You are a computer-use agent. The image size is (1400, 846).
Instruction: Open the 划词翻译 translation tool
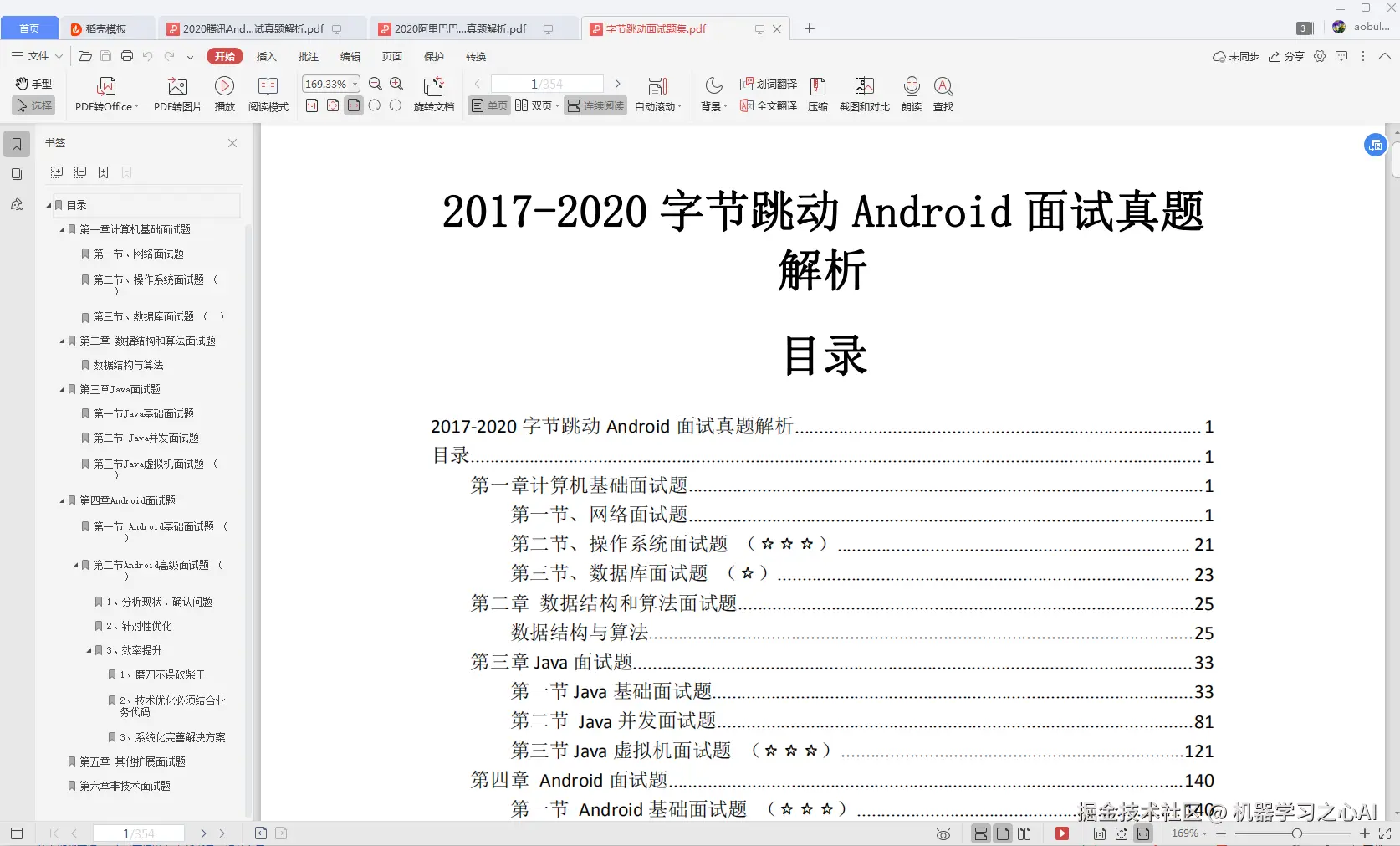coord(767,83)
